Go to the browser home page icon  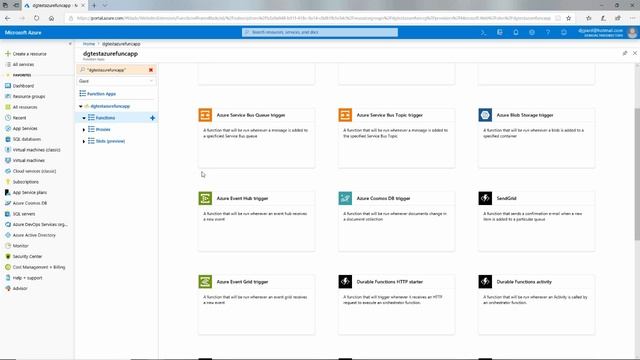[x=51, y=18]
